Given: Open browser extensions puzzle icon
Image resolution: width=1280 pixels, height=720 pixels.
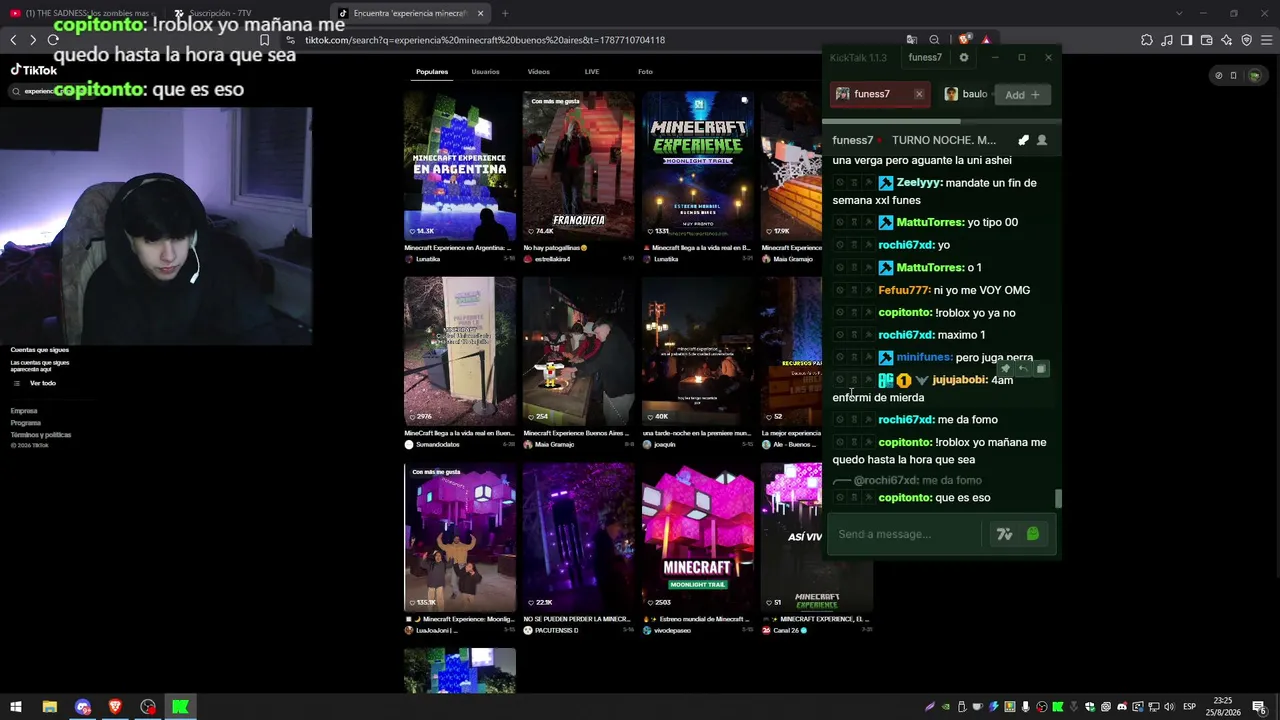Looking at the screenshot, I should pos(1147,40).
